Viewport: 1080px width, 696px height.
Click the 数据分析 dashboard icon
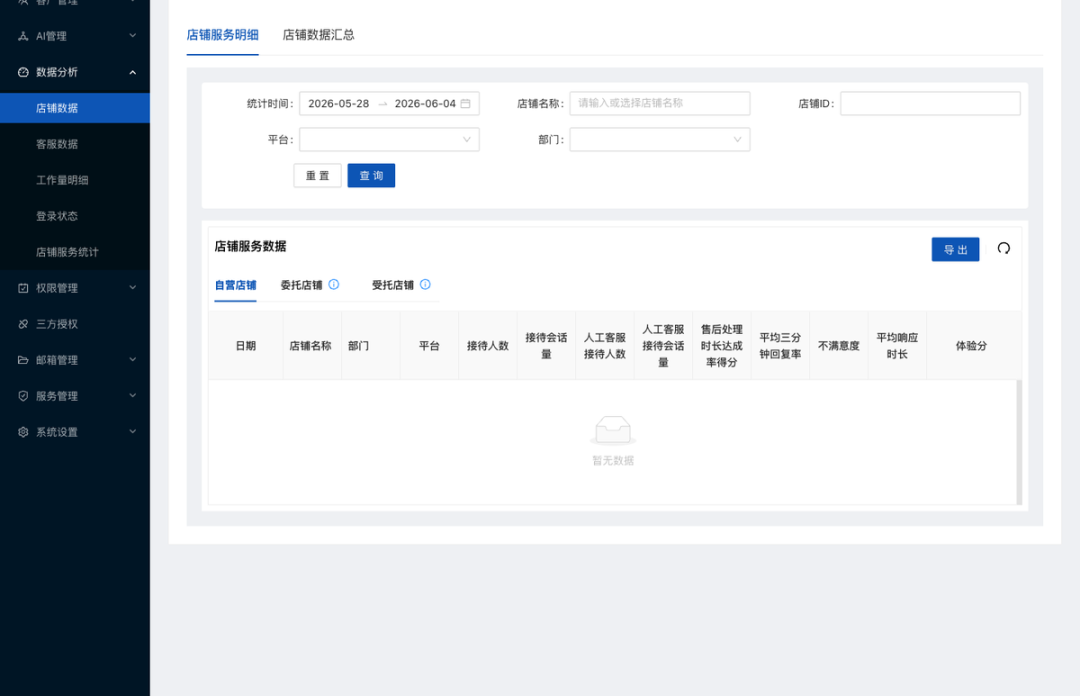[23, 72]
